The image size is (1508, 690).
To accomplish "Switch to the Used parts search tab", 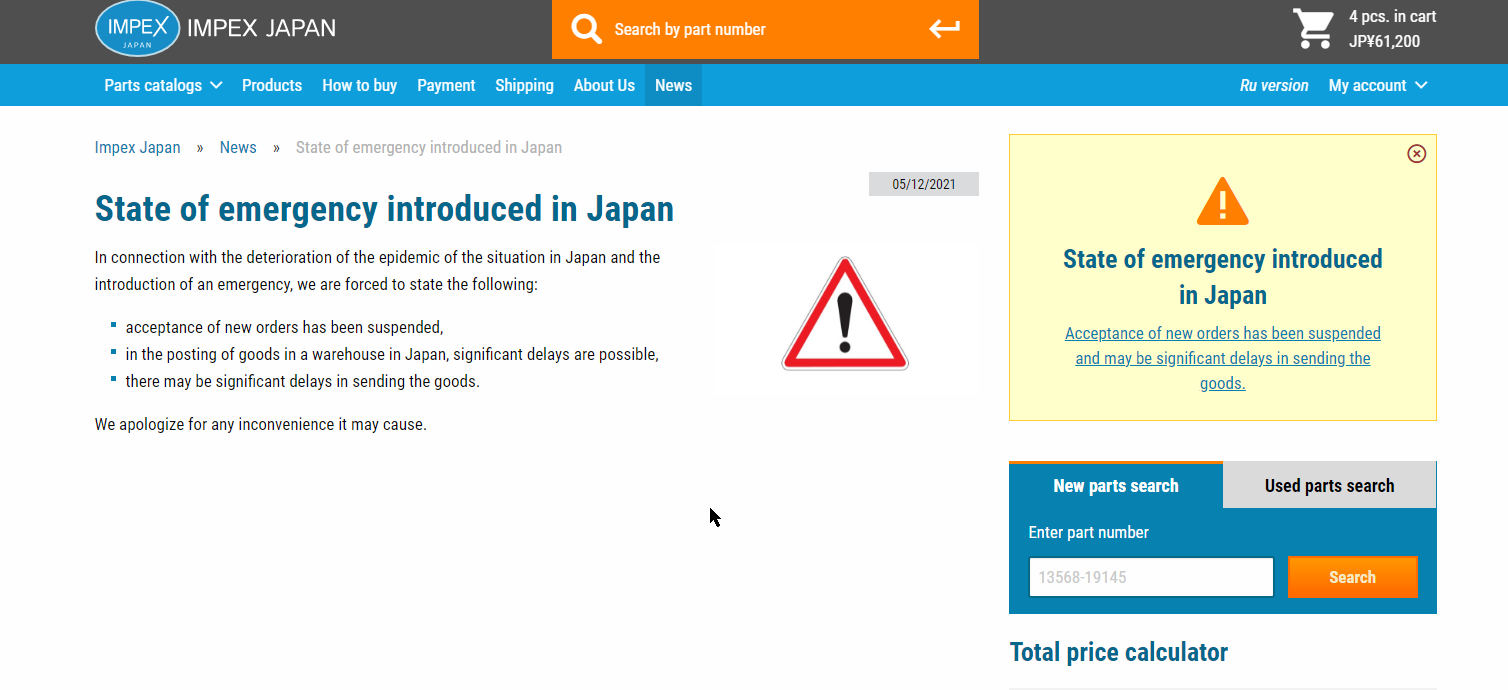I will (x=1329, y=486).
